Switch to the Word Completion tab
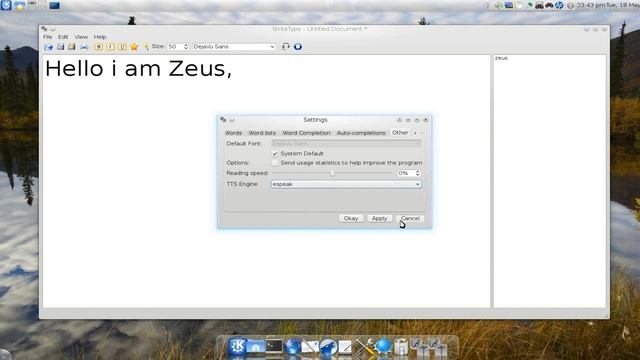 (306, 133)
